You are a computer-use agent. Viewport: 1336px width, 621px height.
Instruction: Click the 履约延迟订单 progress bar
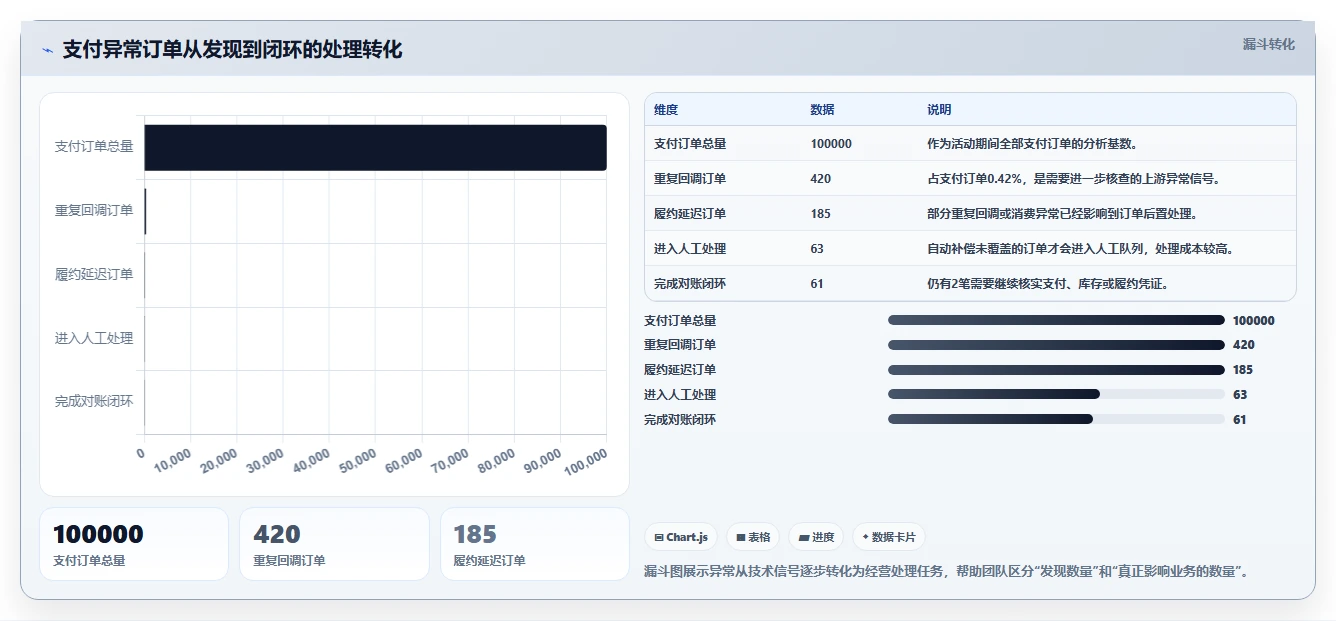(x=1056, y=370)
